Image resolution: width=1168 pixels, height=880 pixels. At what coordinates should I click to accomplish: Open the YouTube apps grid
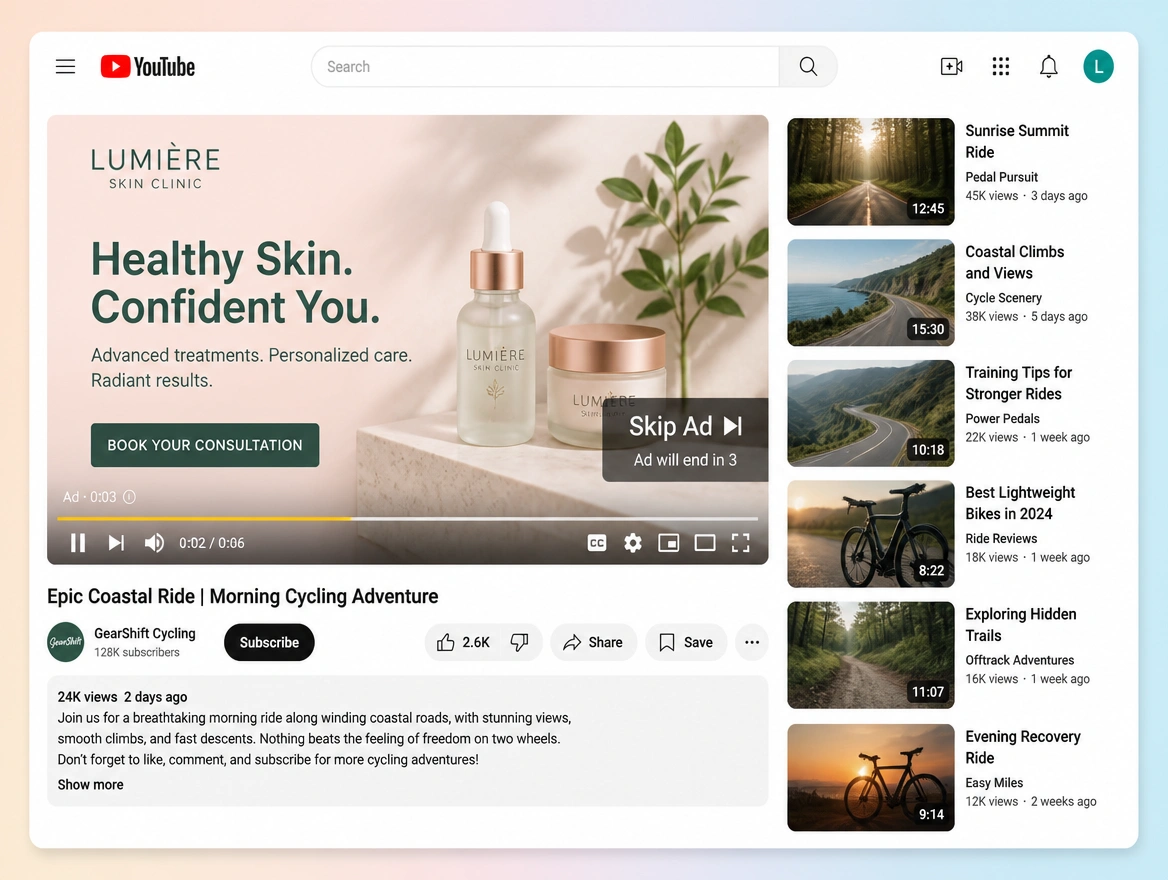[x=1000, y=66]
